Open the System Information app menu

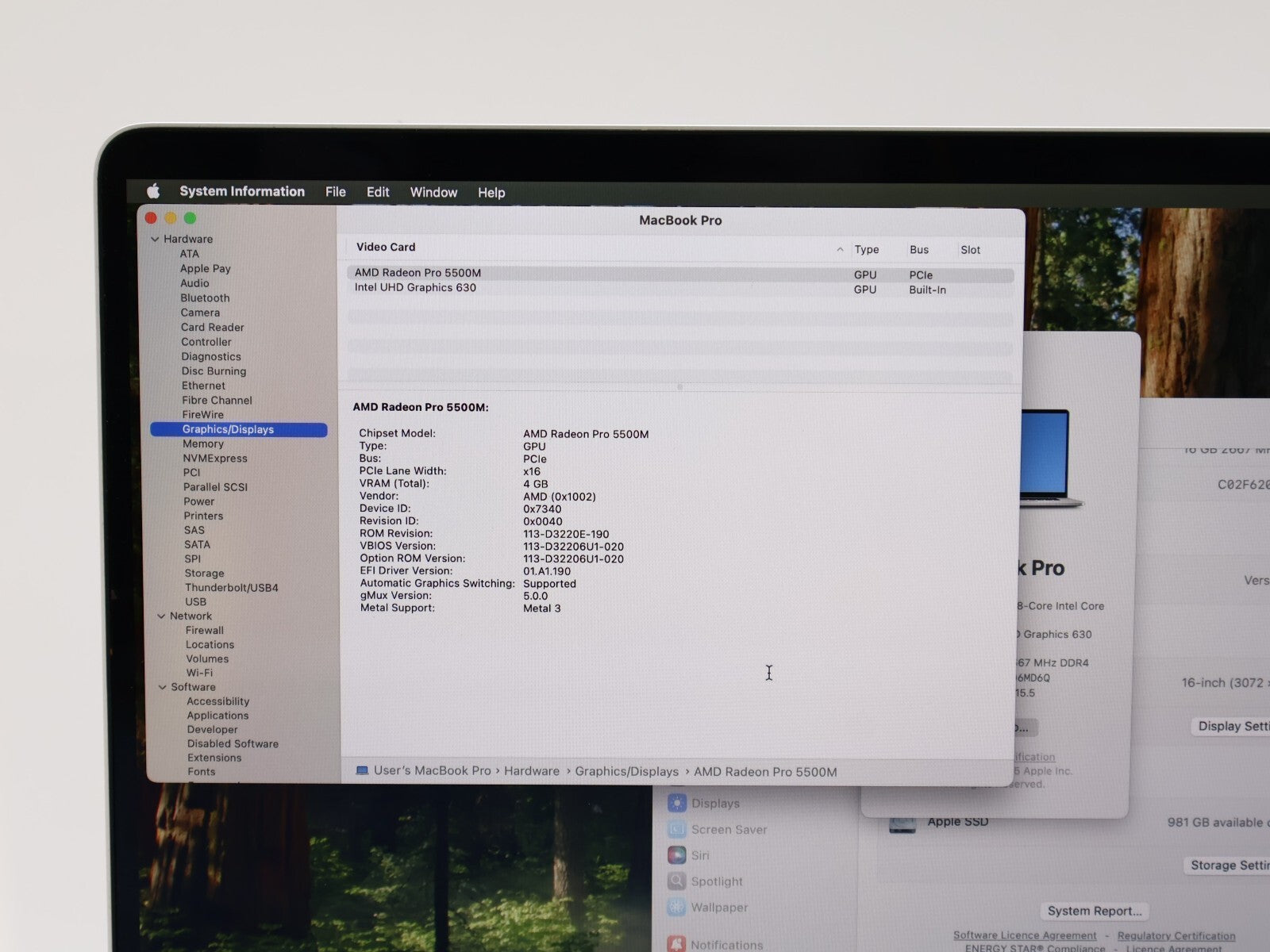[242, 191]
